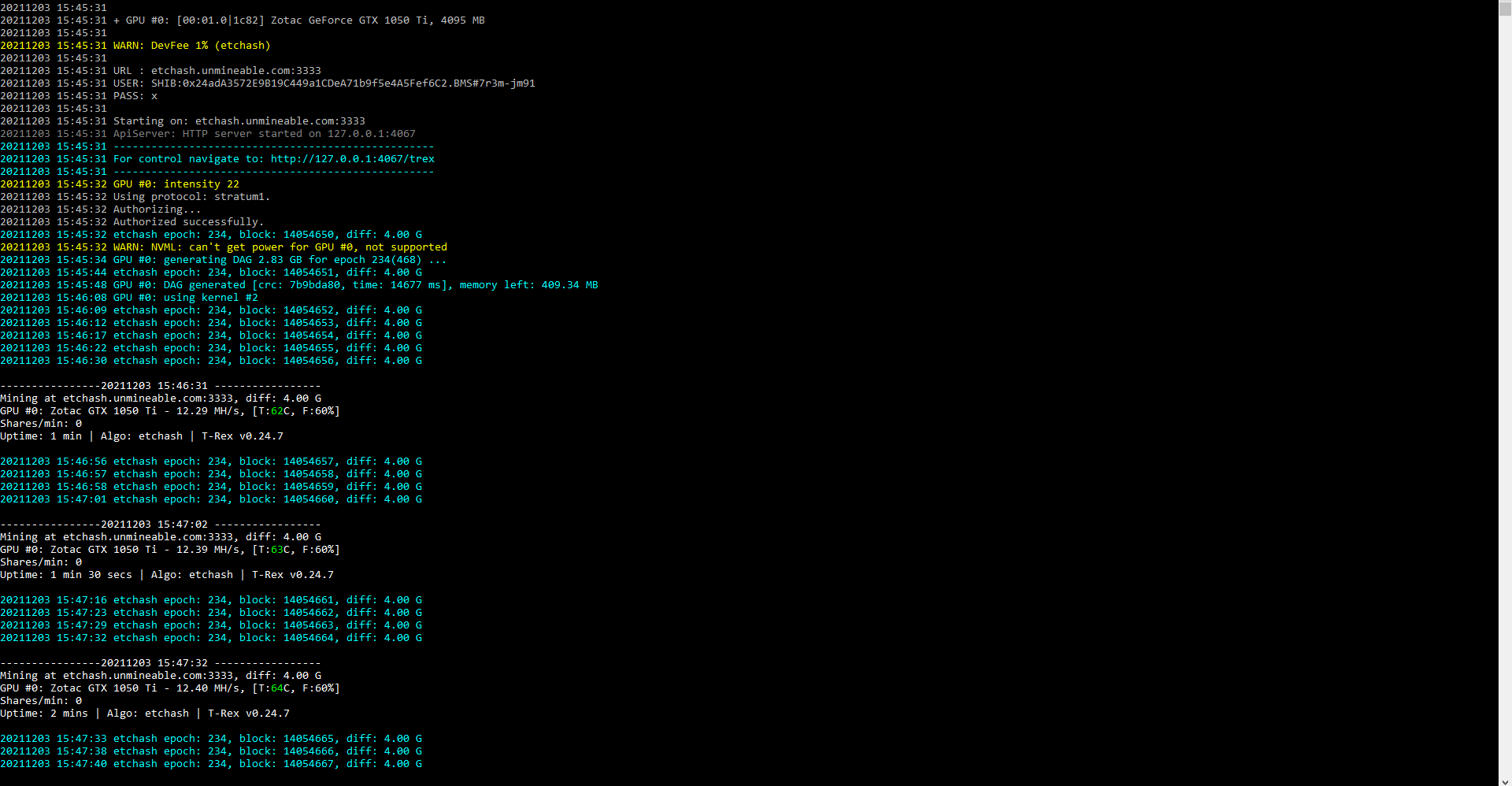Image resolution: width=1512 pixels, height=786 pixels.
Task: Click the 15:47:32 summary header separator
Action: click(161, 663)
